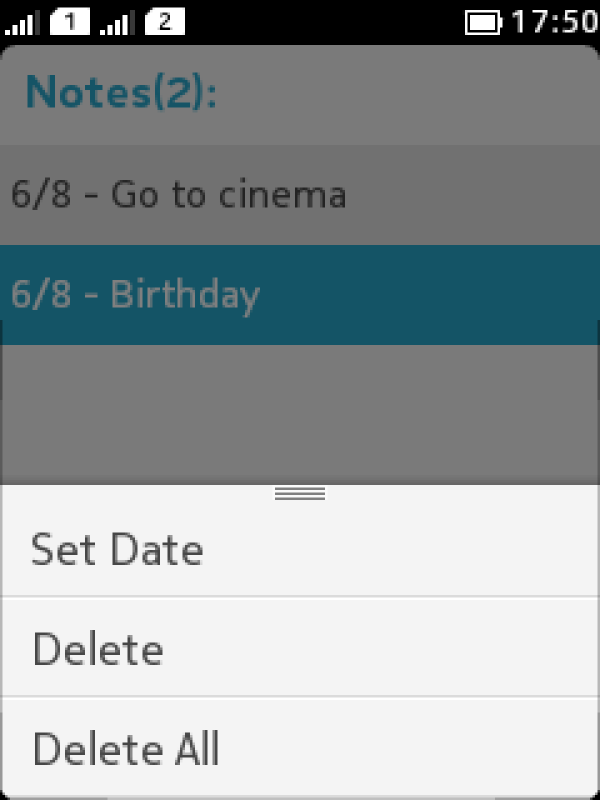
Task: Select Delete in the options menu
Action: (x=98, y=649)
